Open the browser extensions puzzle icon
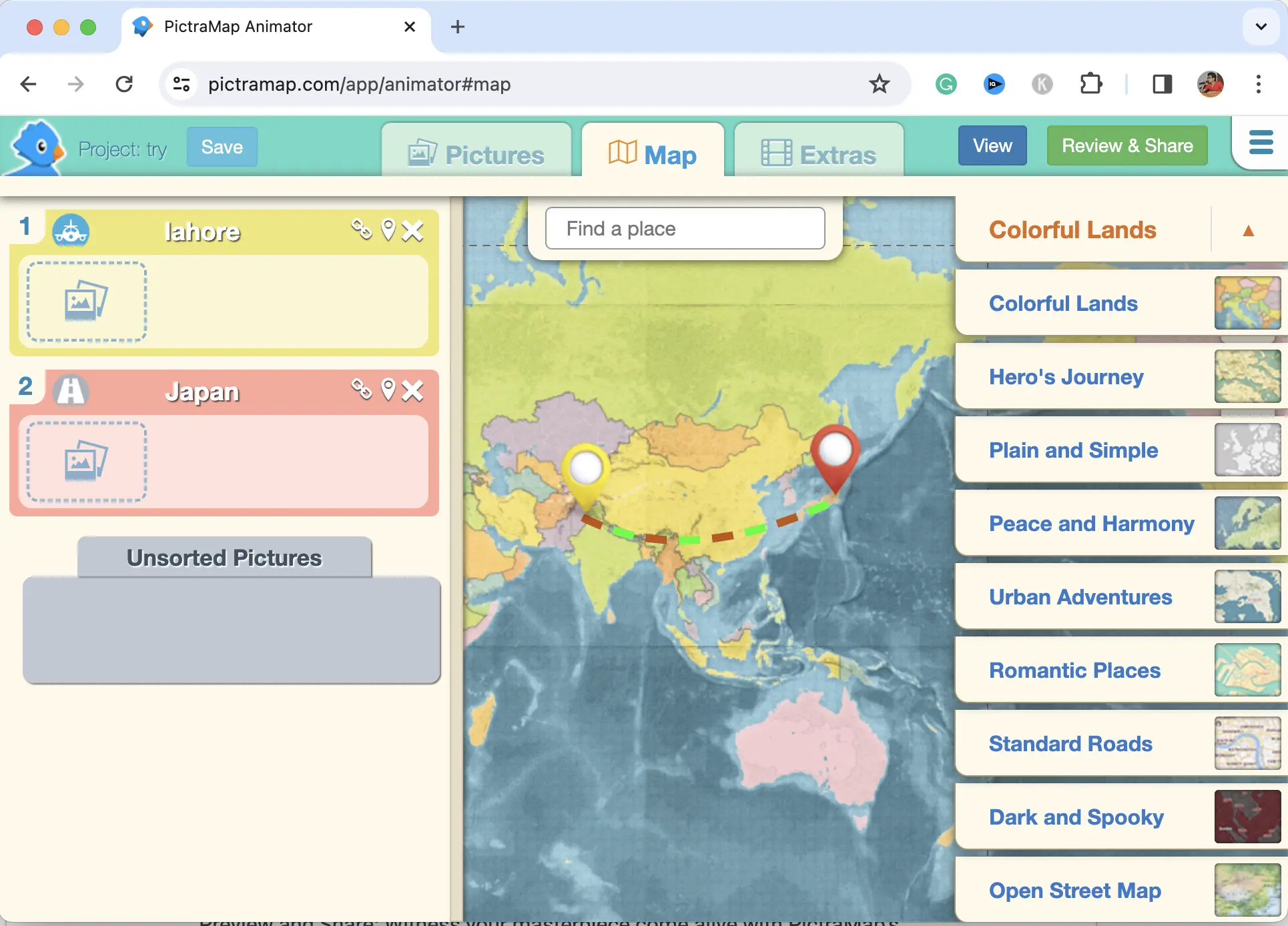 point(1091,84)
